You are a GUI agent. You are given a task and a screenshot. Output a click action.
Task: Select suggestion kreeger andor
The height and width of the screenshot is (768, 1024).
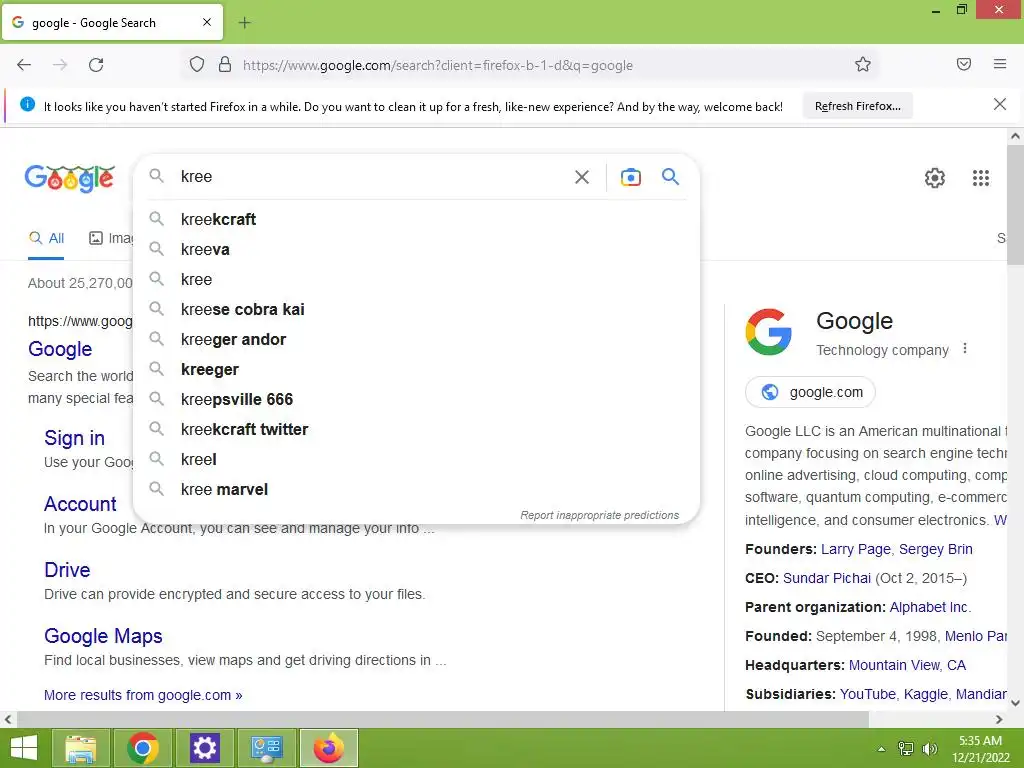click(416, 340)
